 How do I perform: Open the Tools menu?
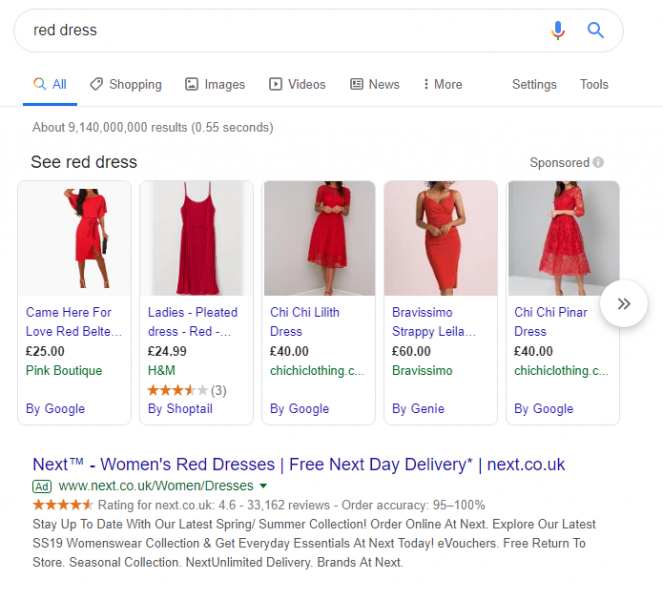pos(594,84)
